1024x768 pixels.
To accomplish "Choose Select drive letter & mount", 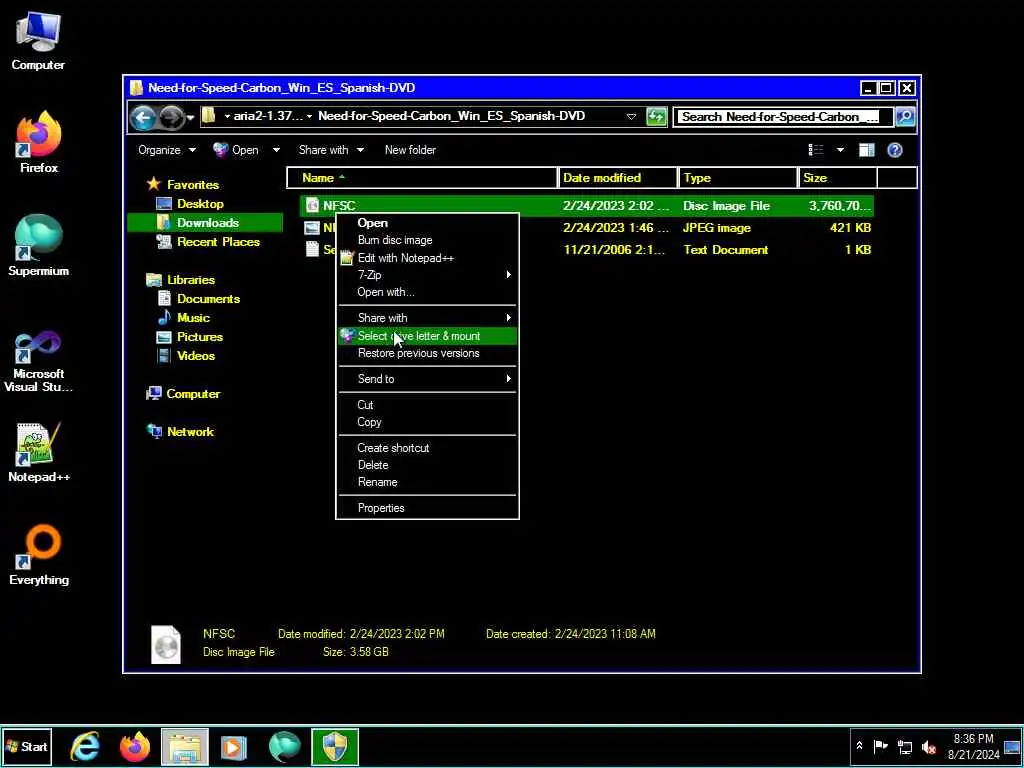I will (x=427, y=336).
